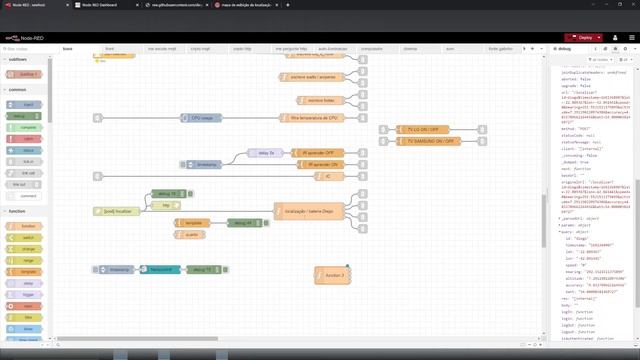Open the search flows icon in footer
The height and width of the screenshot is (360, 640).
(58, 345)
